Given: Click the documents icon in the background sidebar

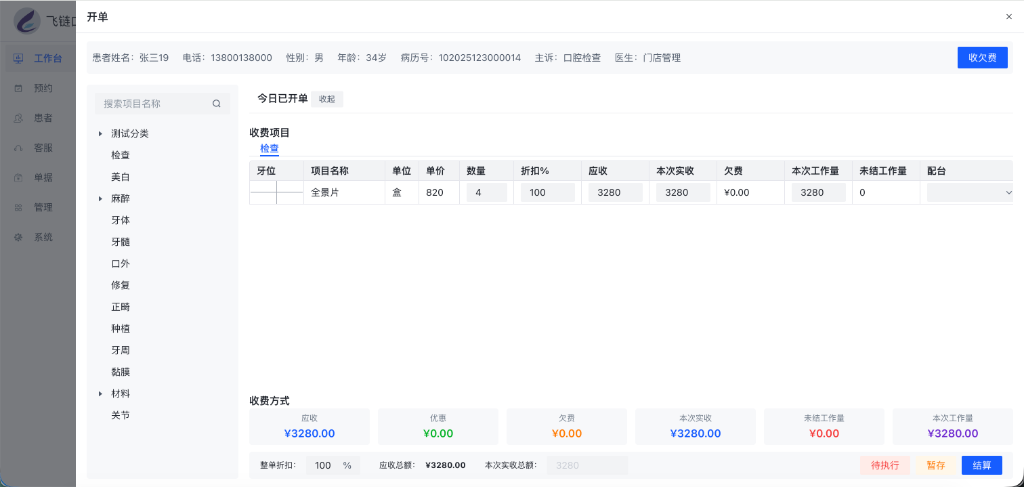Looking at the screenshot, I should point(18,178).
